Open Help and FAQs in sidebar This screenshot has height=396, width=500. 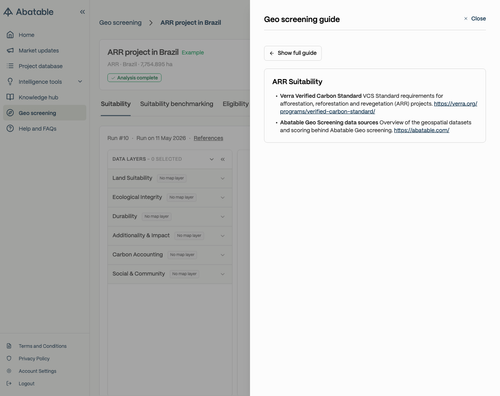(x=45, y=128)
